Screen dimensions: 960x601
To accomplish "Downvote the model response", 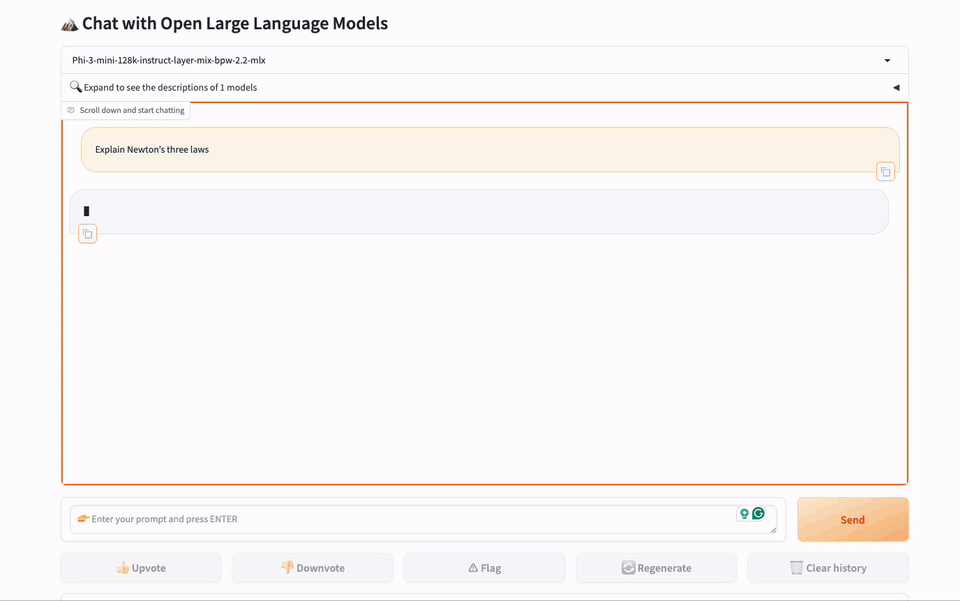I will (x=312, y=568).
